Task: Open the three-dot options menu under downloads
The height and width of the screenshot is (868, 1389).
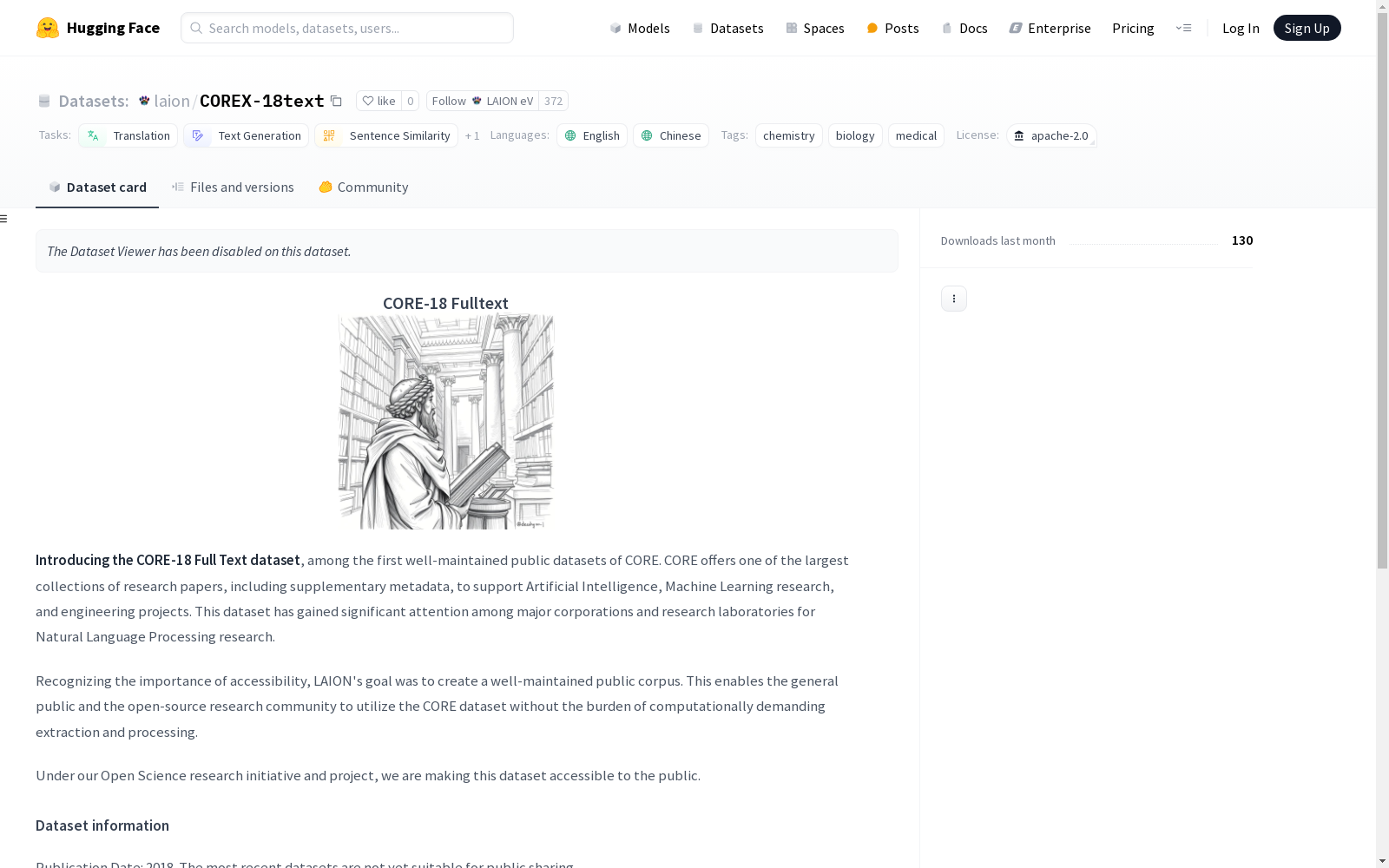Action: (954, 299)
